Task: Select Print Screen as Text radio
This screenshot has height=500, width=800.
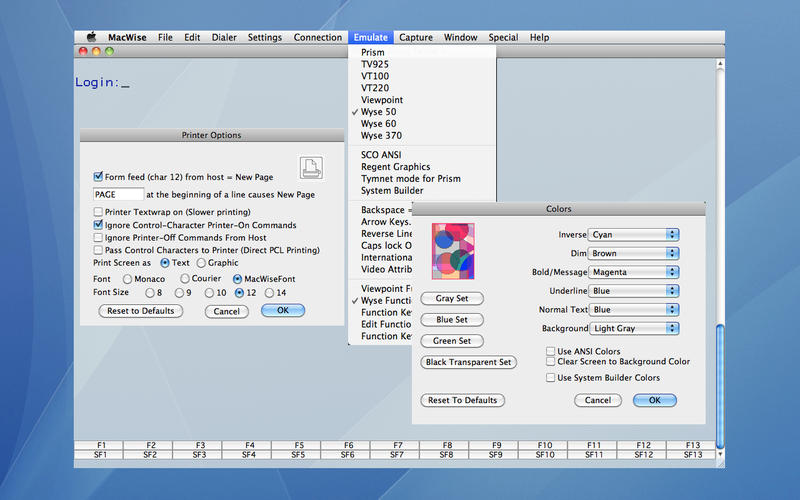Action: (165, 263)
